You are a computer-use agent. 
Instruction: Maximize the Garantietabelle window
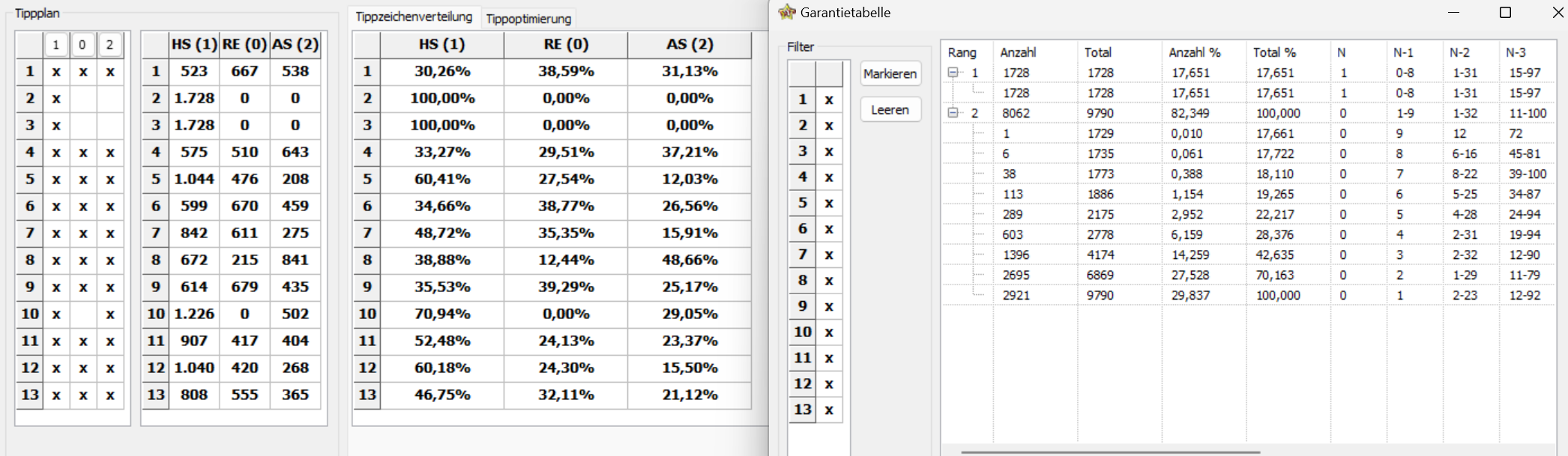pyautogui.click(x=1504, y=13)
